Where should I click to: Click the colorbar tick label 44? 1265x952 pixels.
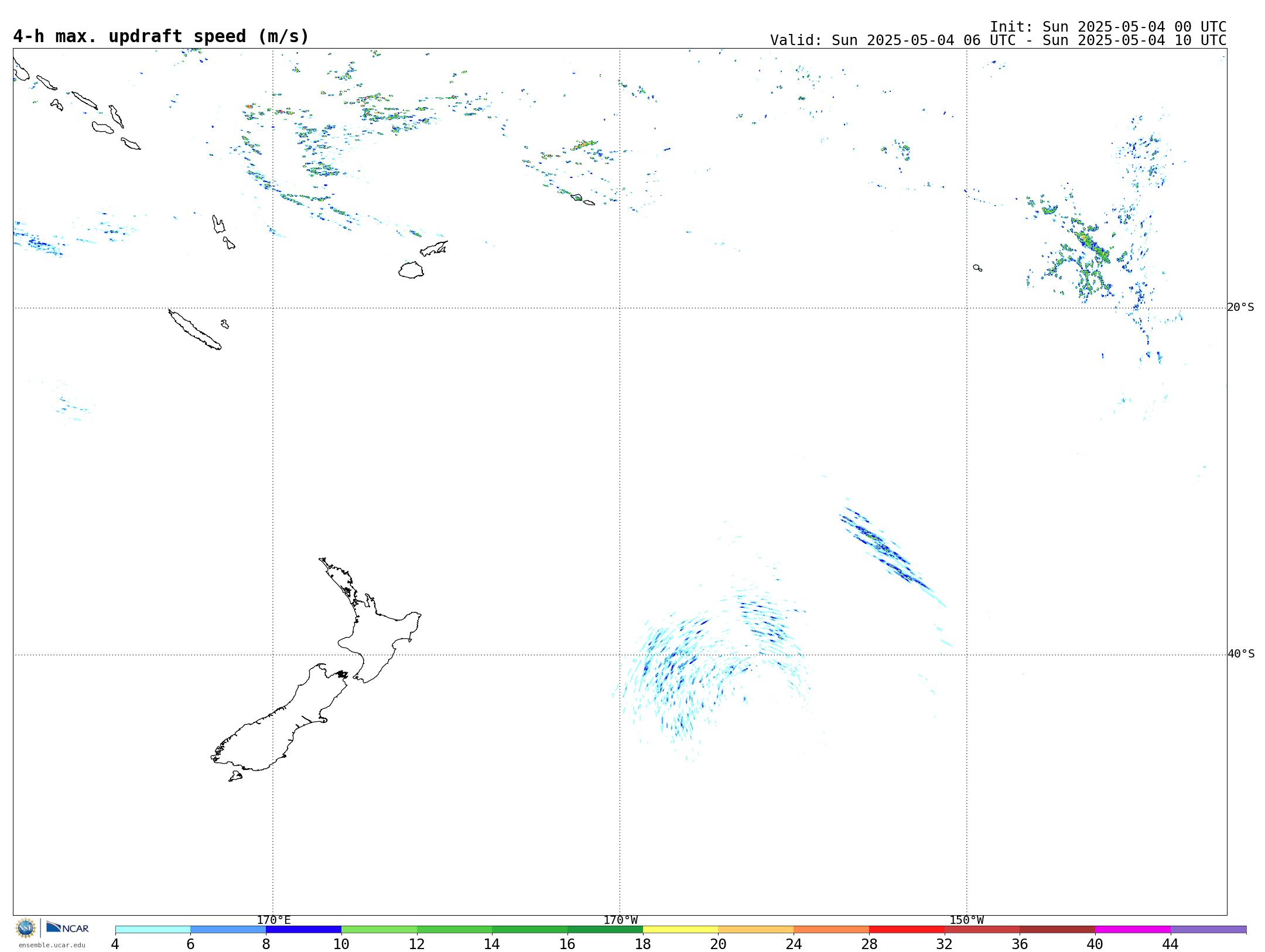click(x=1170, y=944)
